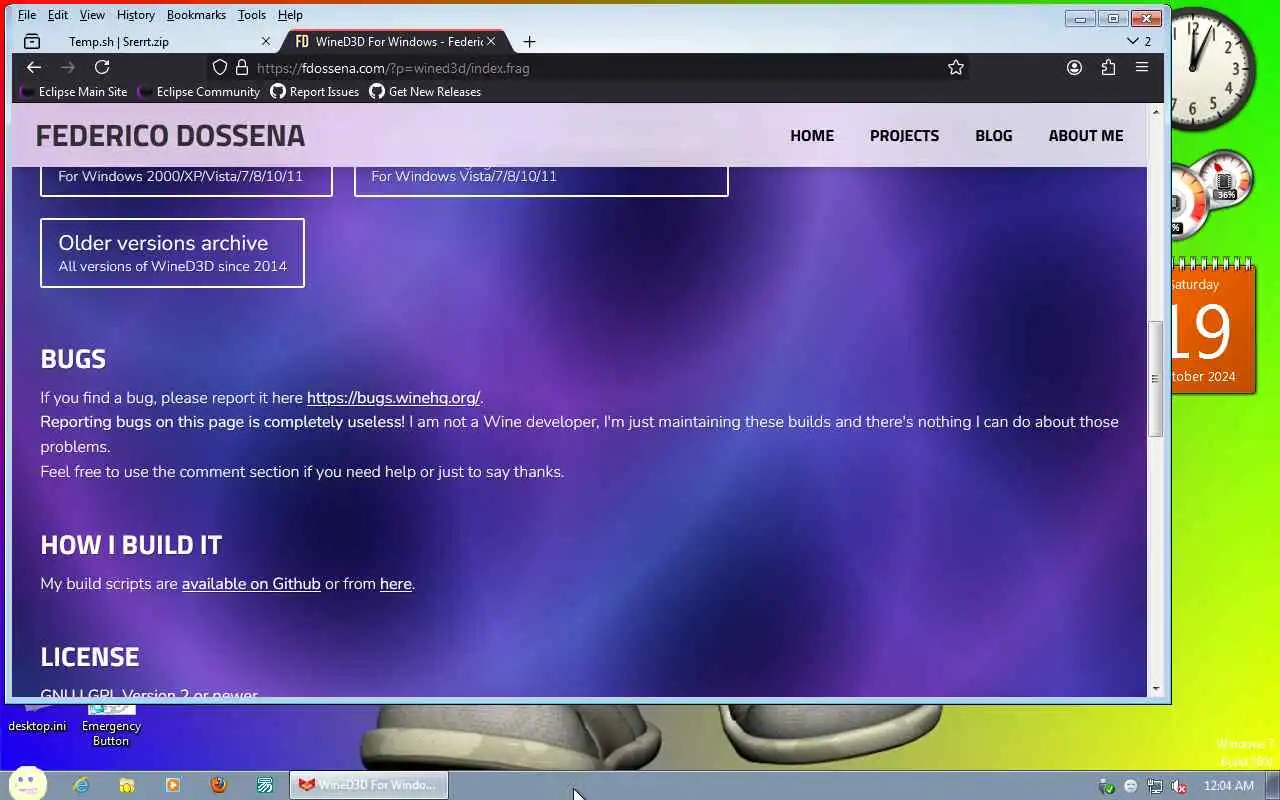
Task: Click the page vertical scrollbar thumb
Action: (x=1155, y=378)
